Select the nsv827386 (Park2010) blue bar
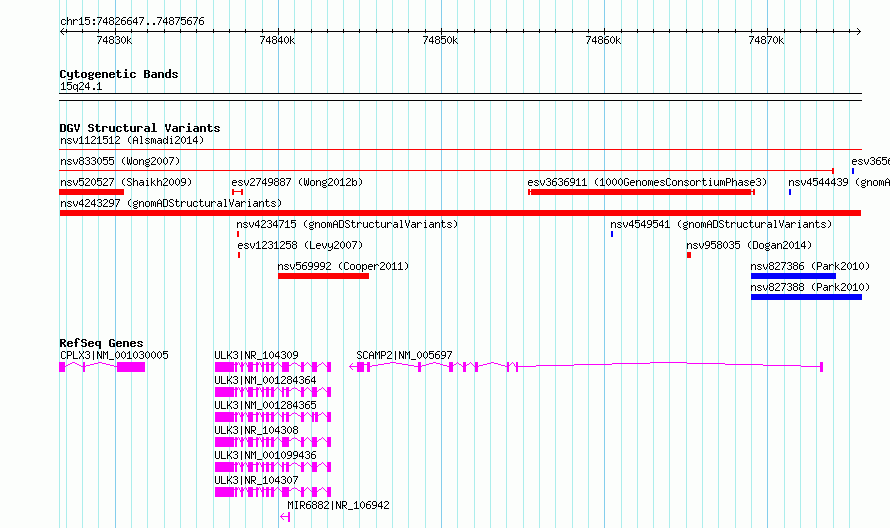This screenshot has width=890, height=528. 793,276
